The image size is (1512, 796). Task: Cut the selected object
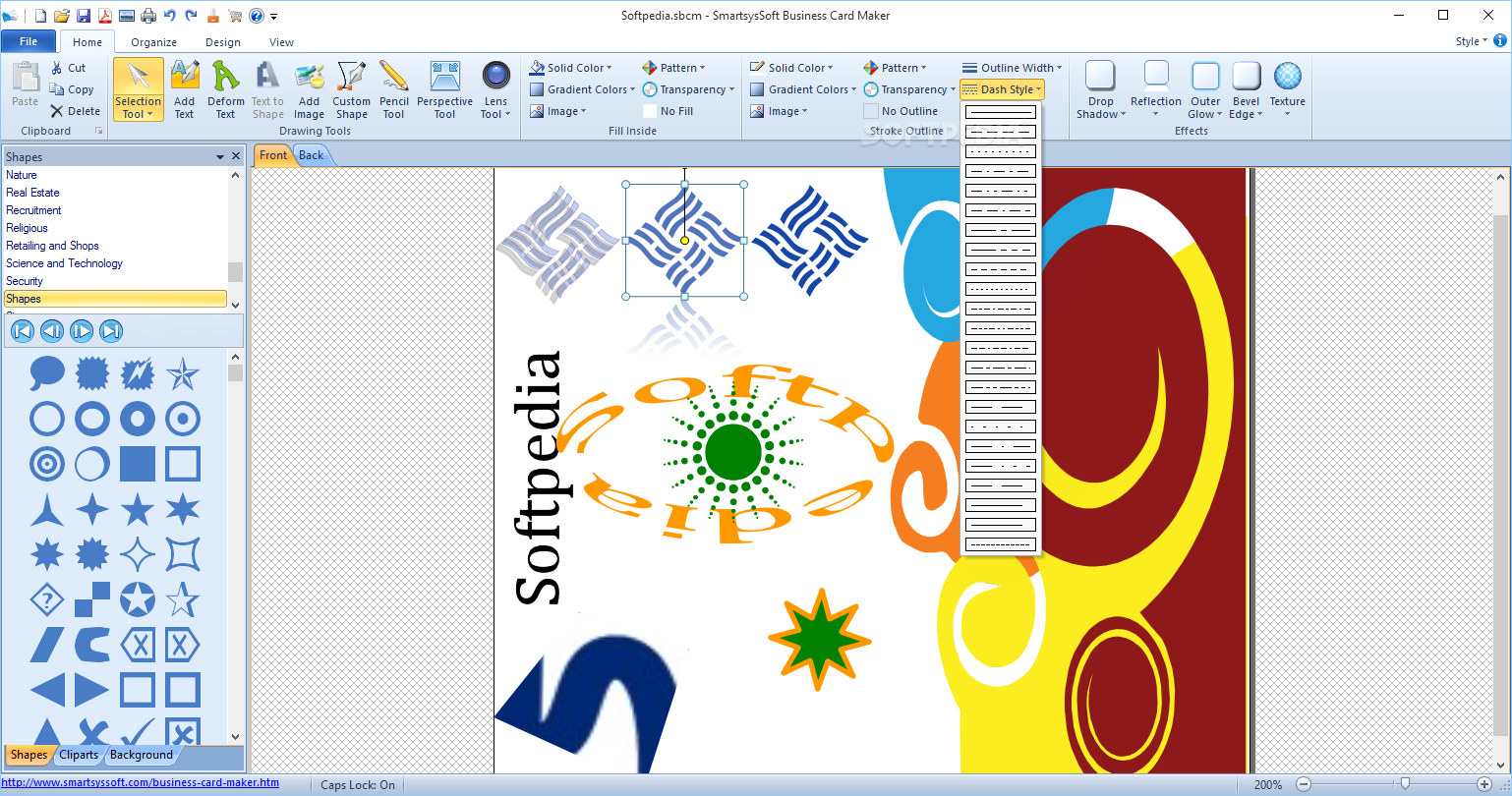point(69,68)
